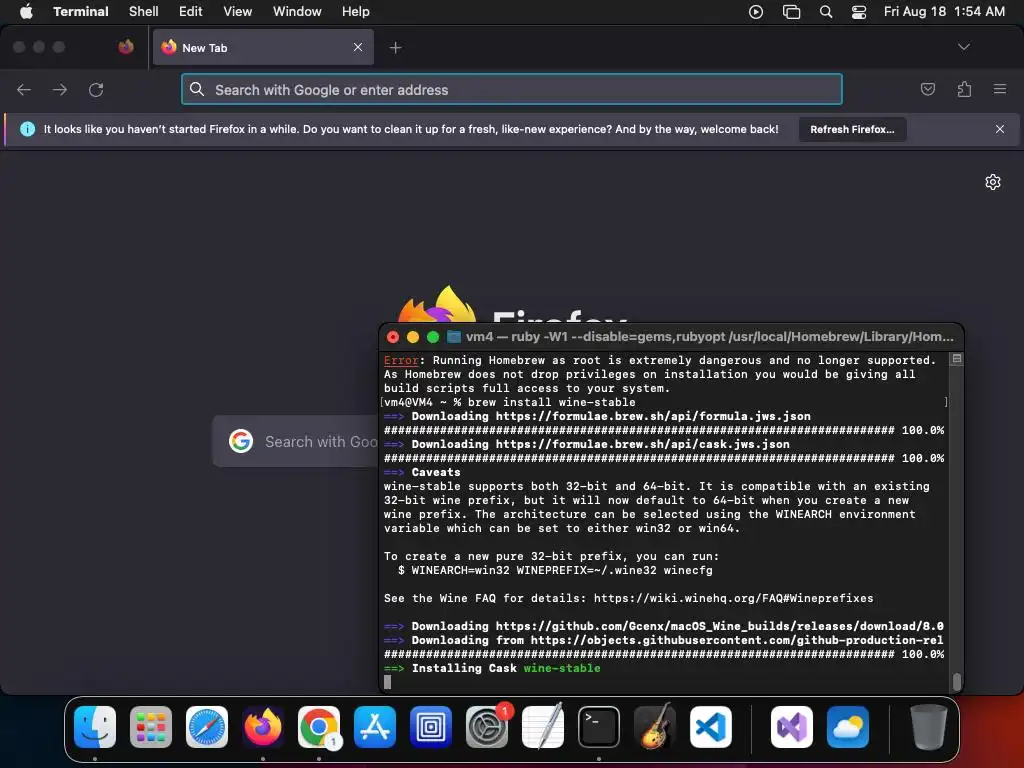Open the Trash in the Dock
The width and height of the screenshot is (1024, 768).
click(929, 726)
